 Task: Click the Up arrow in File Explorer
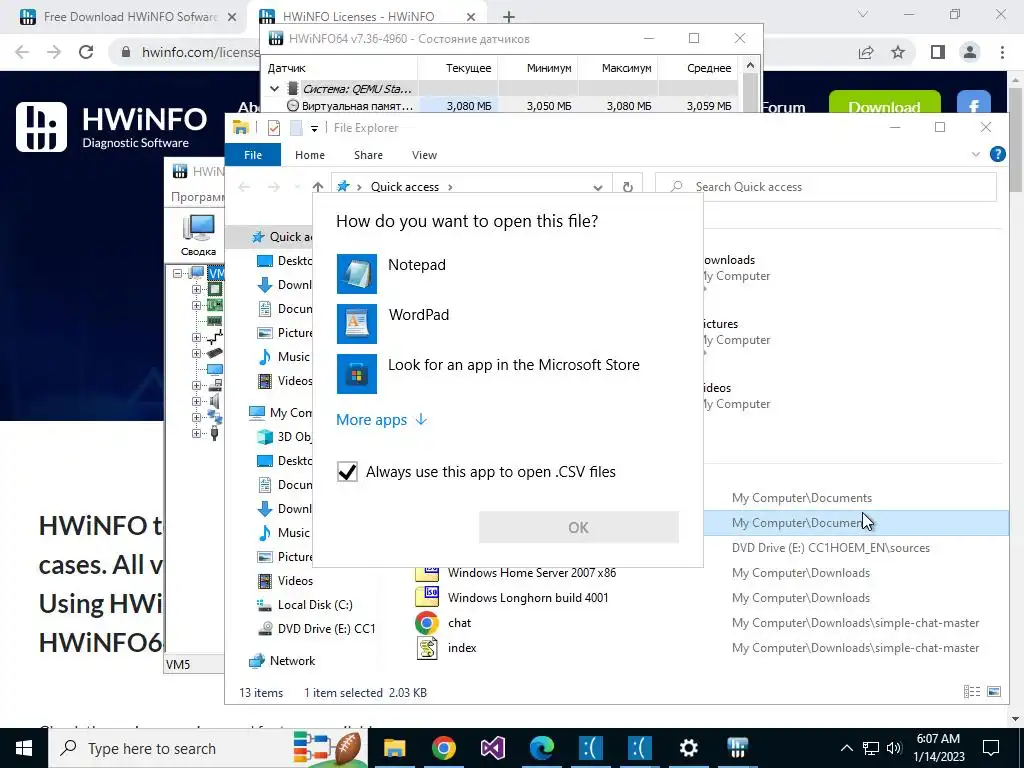(317, 187)
